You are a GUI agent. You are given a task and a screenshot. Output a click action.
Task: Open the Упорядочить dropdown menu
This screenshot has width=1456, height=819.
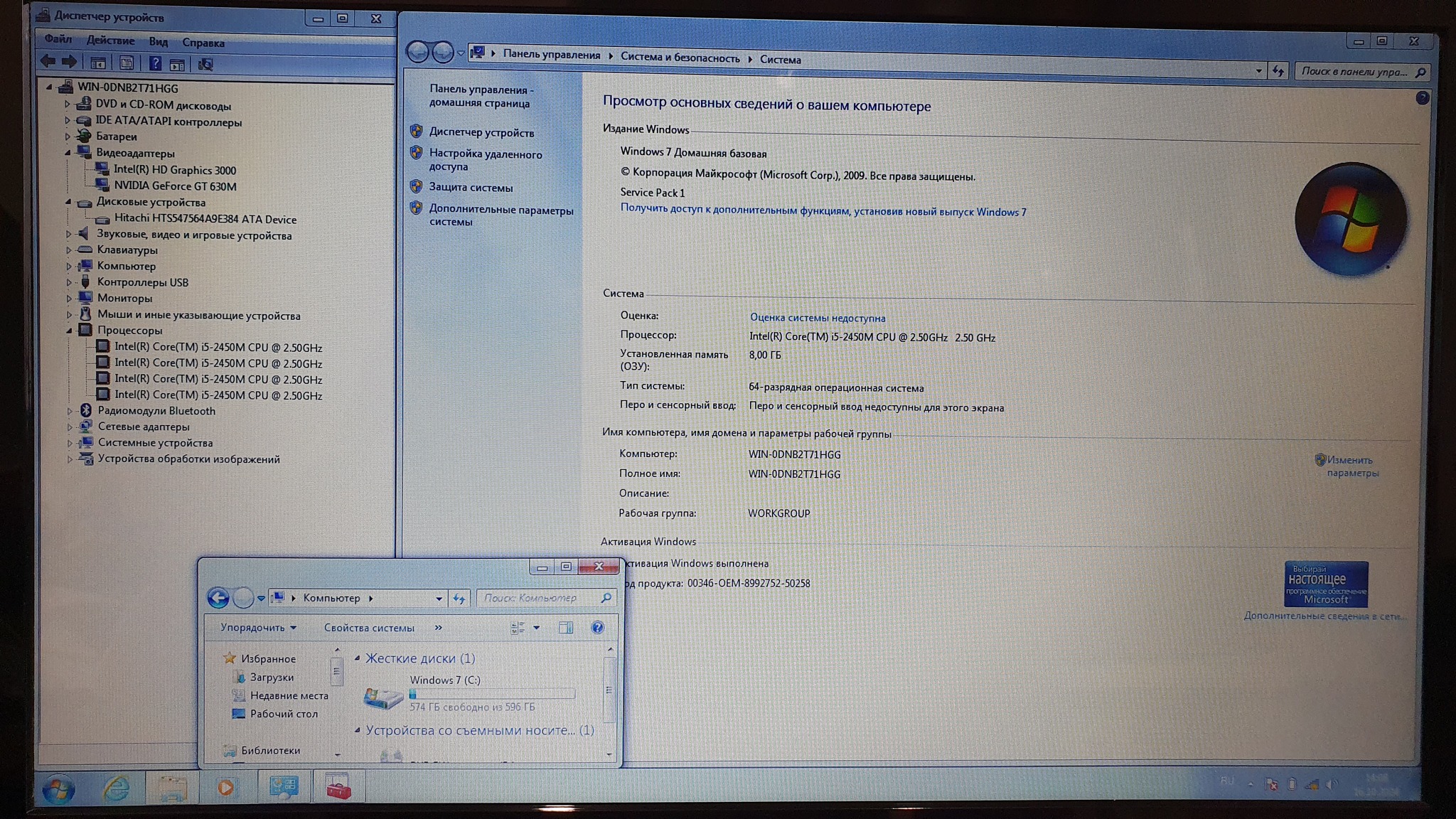coord(257,628)
